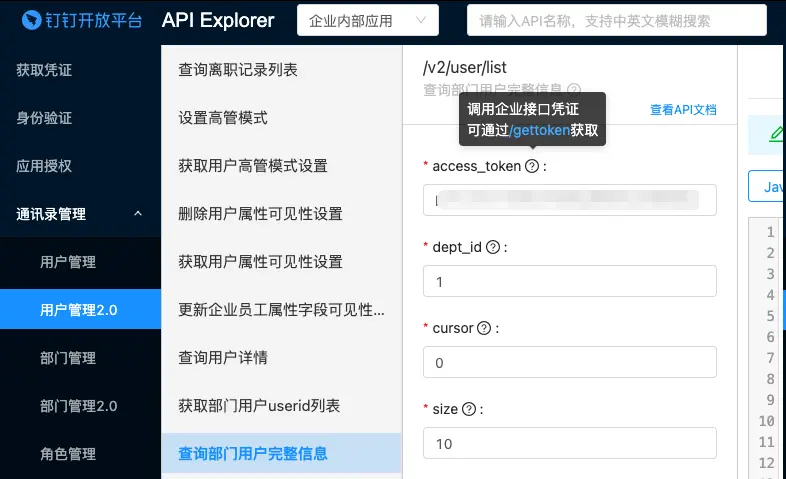Open the 查看API文档 link

click(683, 110)
